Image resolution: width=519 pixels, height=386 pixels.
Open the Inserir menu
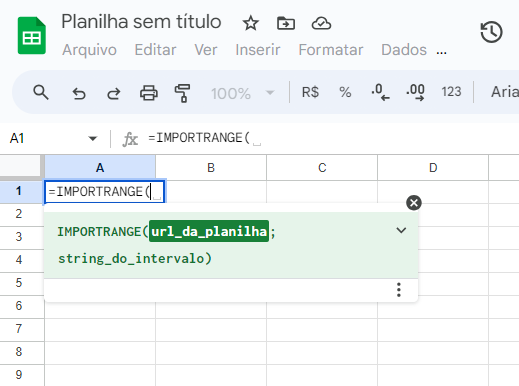[258, 50]
